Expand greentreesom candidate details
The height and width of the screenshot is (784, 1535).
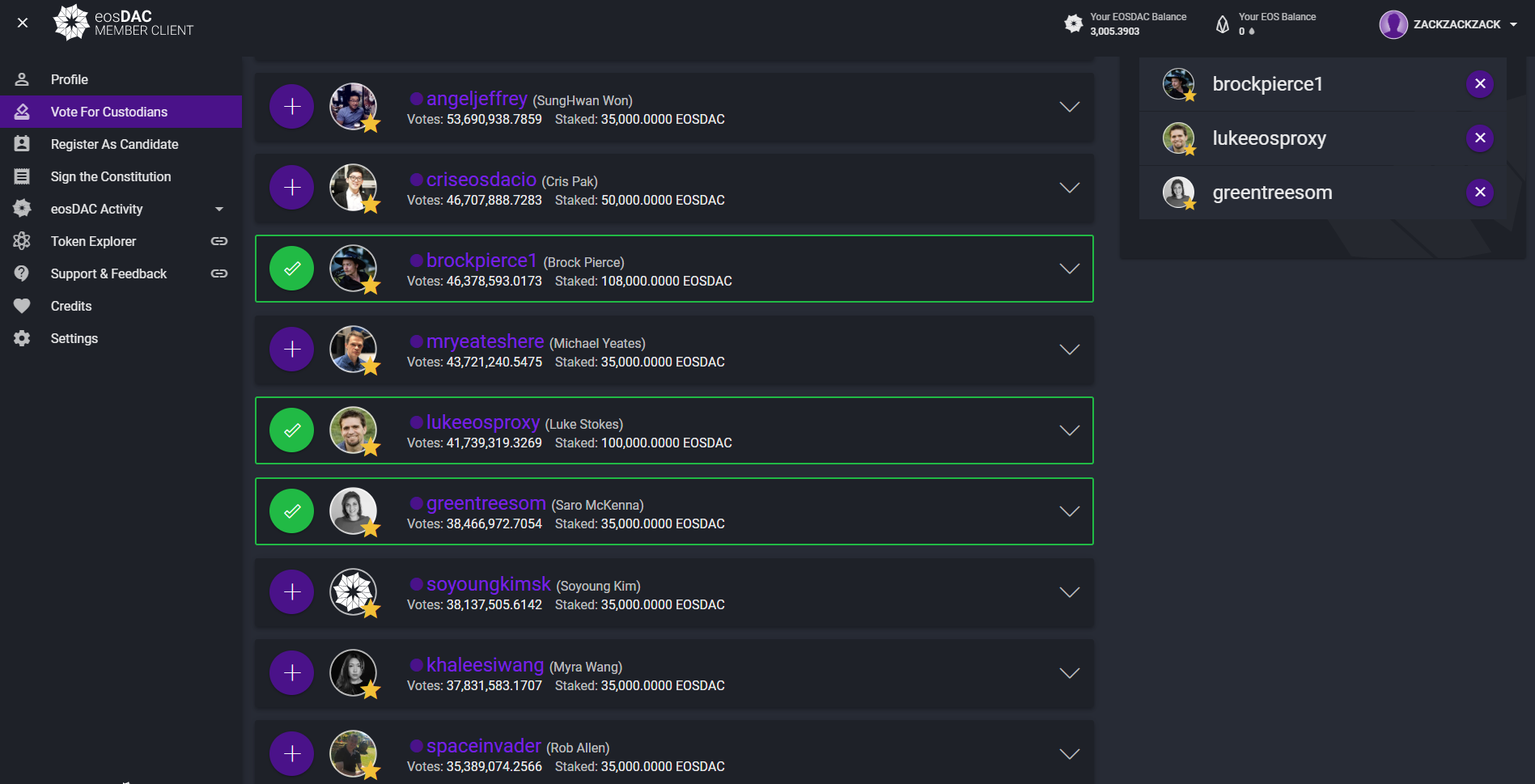point(1070,511)
